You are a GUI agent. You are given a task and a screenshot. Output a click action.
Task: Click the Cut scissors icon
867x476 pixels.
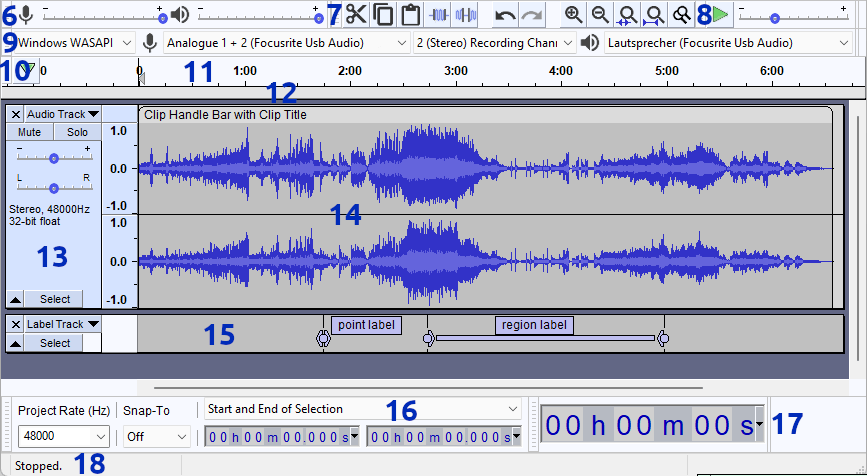[x=357, y=14]
